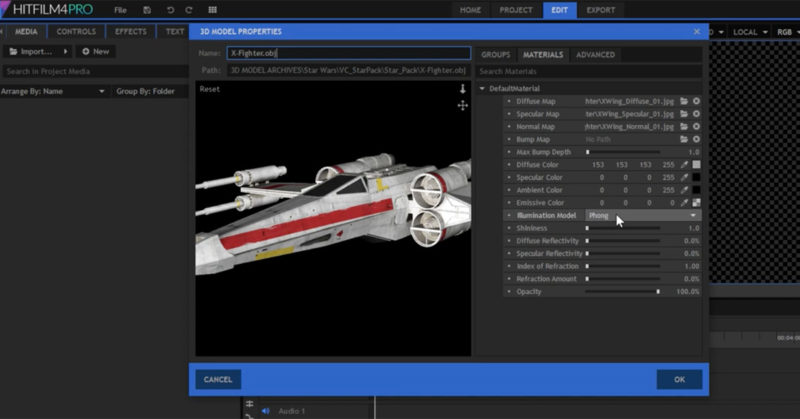800x419 pixels.
Task: Open the Emissive Color transparent swatch
Action: [x=696, y=203]
